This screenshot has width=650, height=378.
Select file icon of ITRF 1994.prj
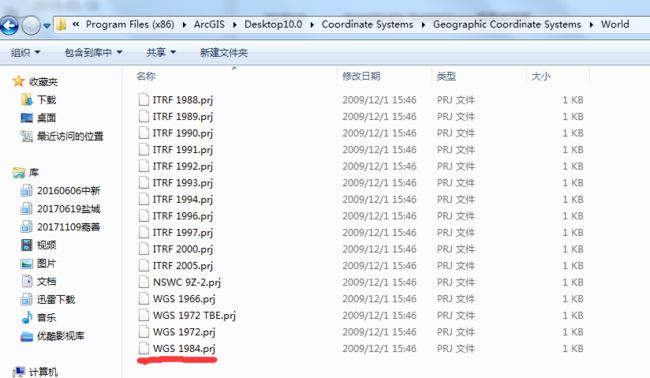click(143, 199)
